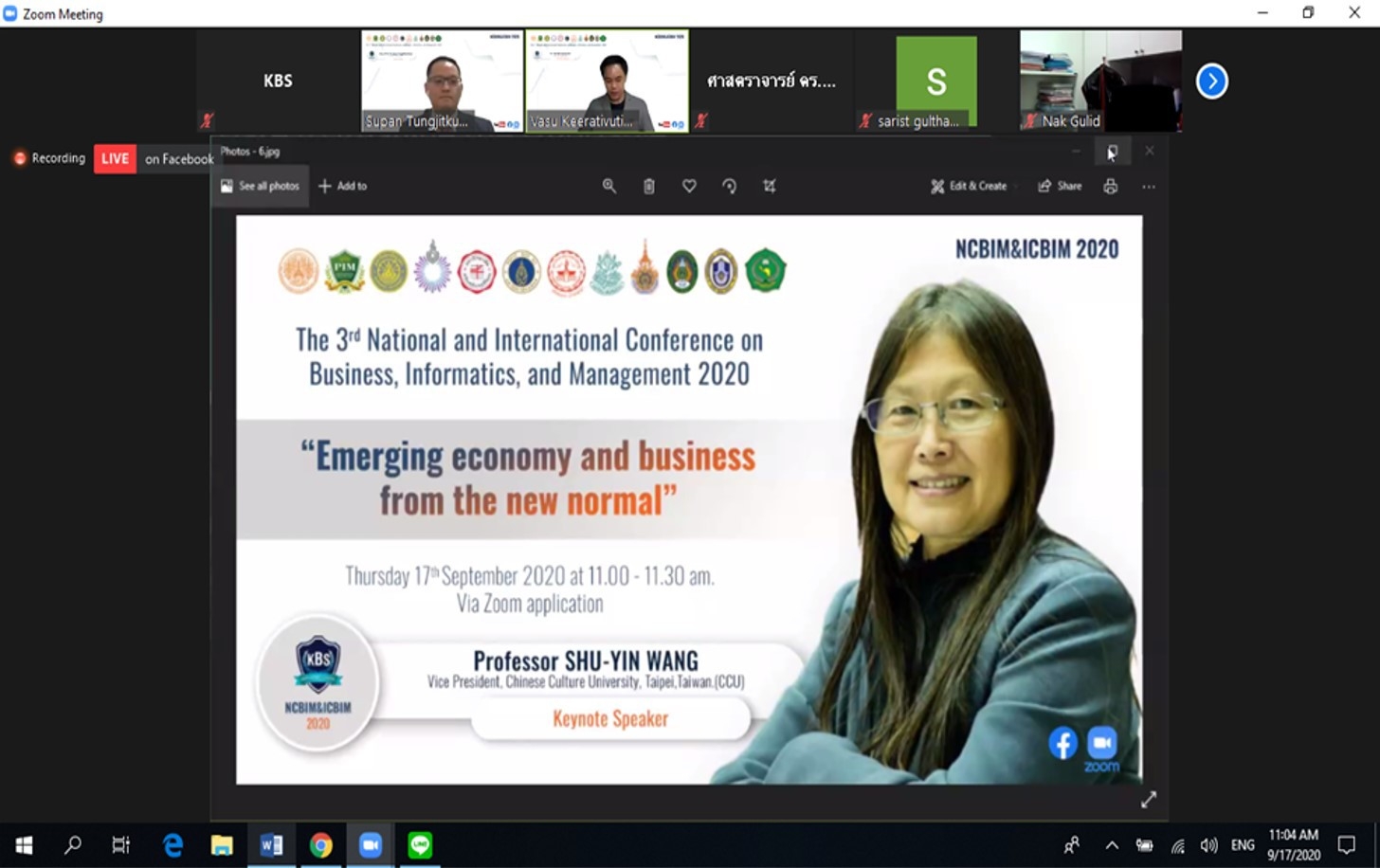1380x868 pixels.
Task: Click Share in the Photos toolbar
Action: (1060, 187)
